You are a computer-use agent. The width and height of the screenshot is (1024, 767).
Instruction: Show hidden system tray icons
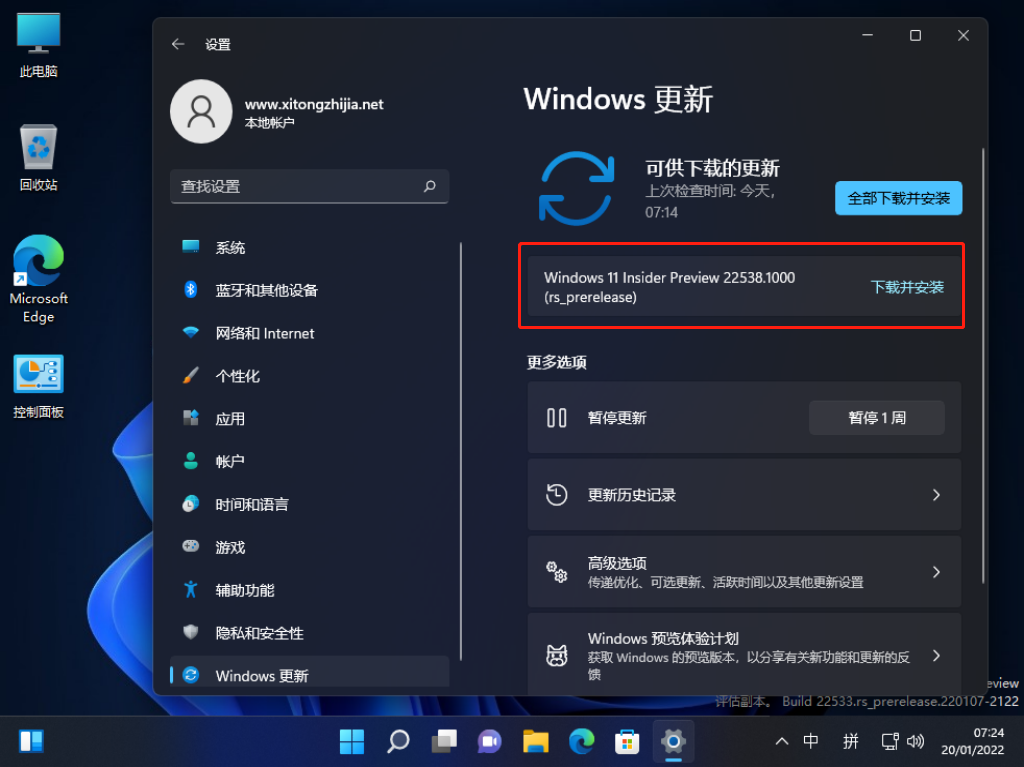(781, 741)
